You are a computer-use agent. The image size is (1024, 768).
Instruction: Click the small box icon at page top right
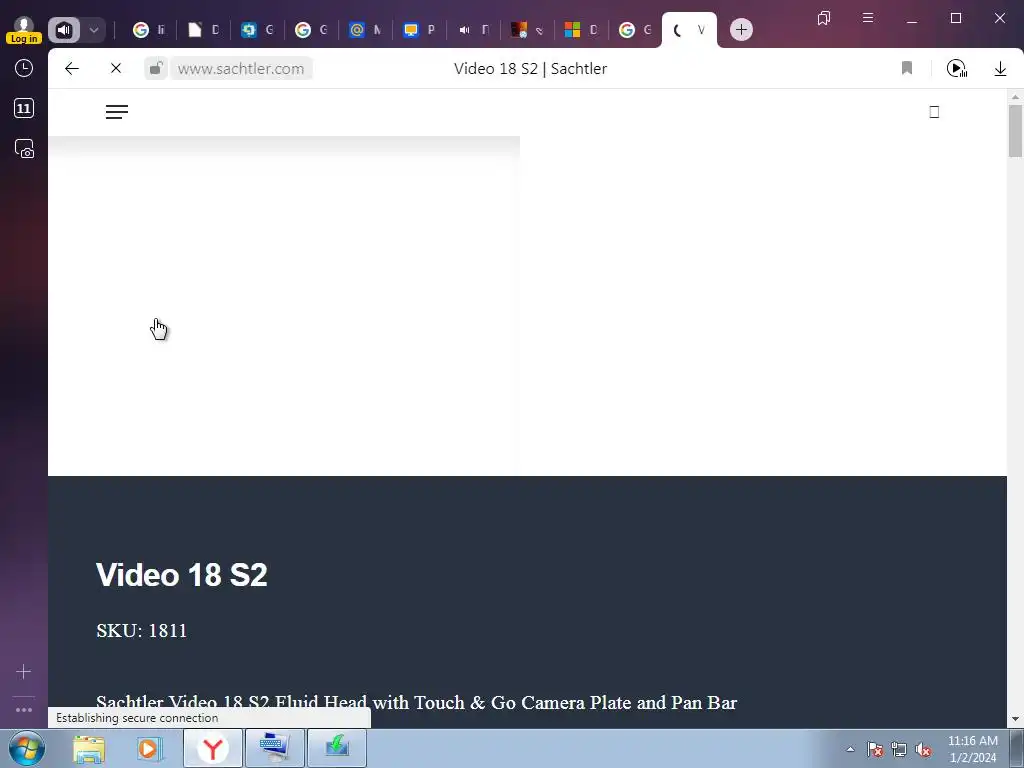pos(934,112)
